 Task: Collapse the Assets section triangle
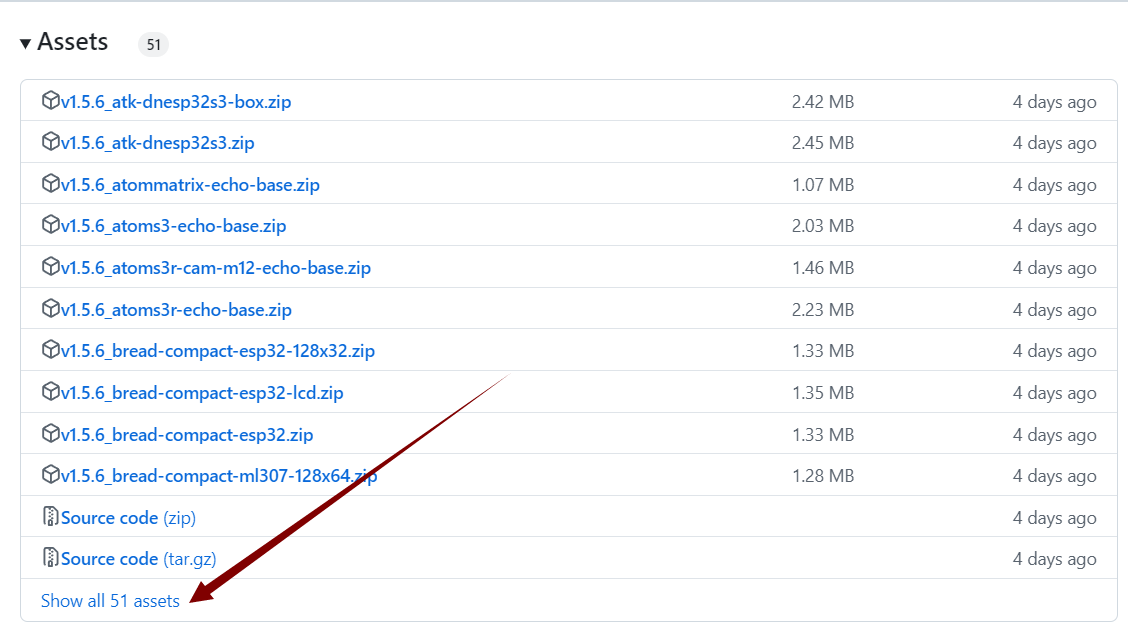tap(25, 44)
